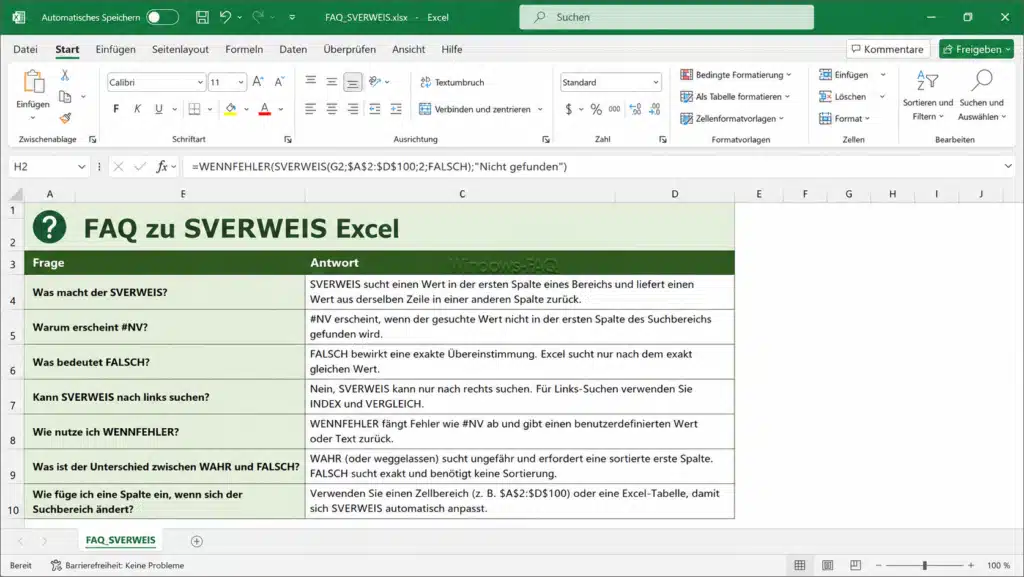Decrease font size with smaller A icon
Image resolution: width=1024 pixels, height=577 pixels.
point(279,82)
